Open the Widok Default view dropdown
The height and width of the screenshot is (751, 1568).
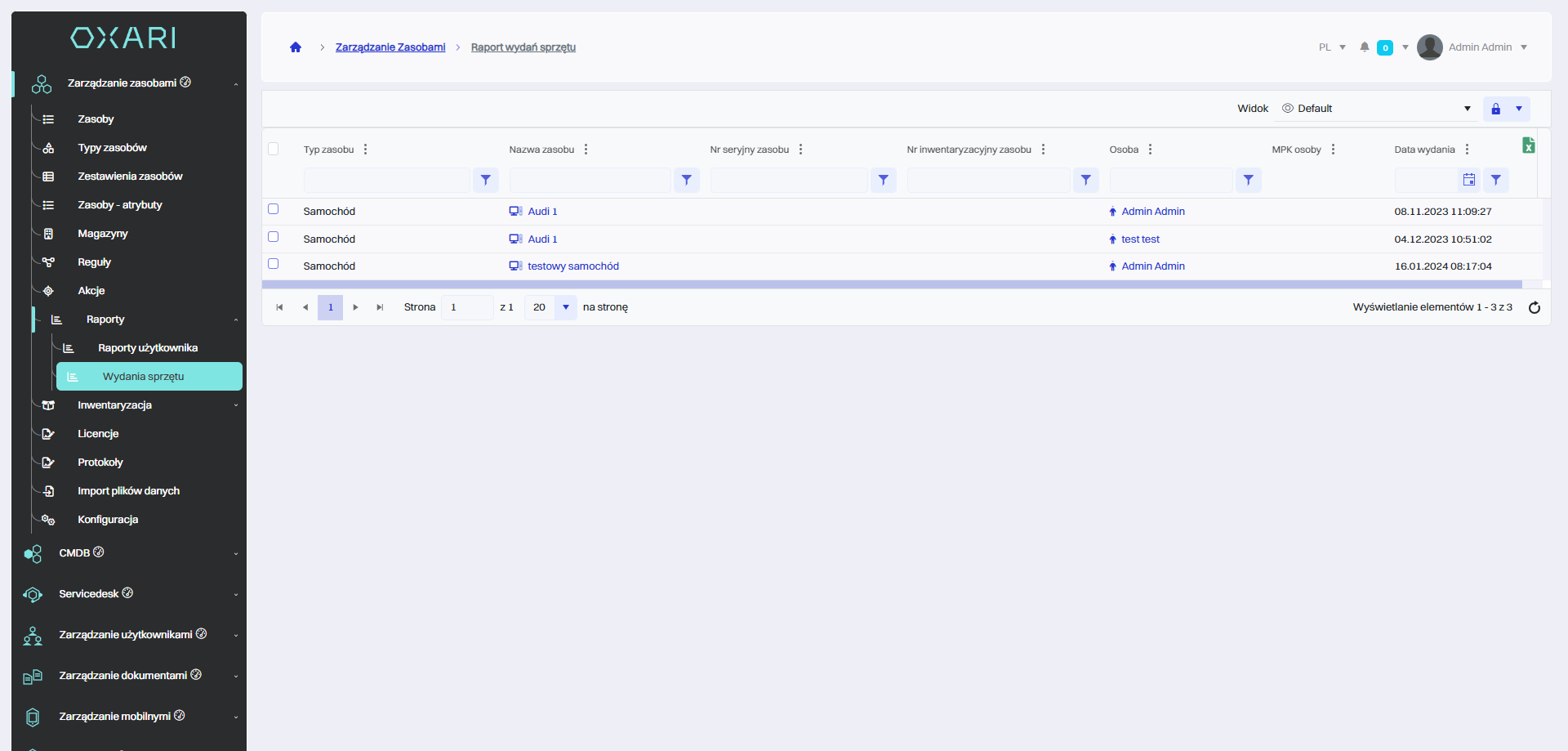1377,109
